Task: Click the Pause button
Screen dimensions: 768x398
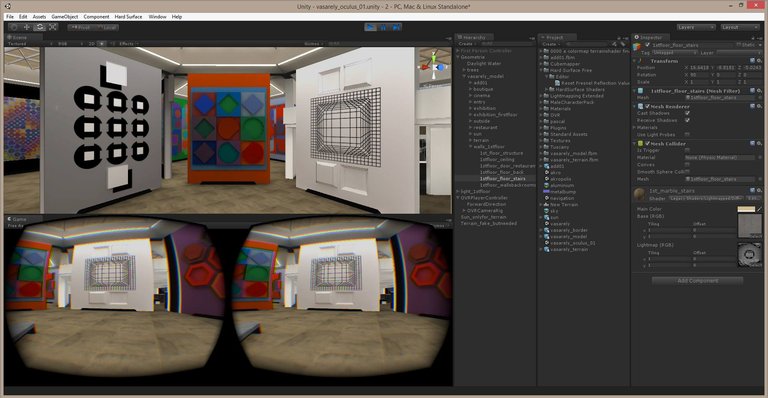Action: pyautogui.click(x=384, y=27)
